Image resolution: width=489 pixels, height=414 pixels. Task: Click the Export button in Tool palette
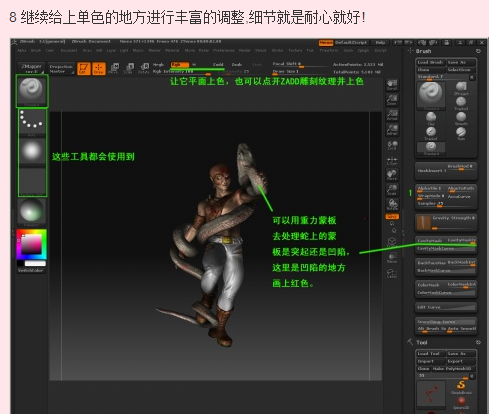click(x=461, y=361)
